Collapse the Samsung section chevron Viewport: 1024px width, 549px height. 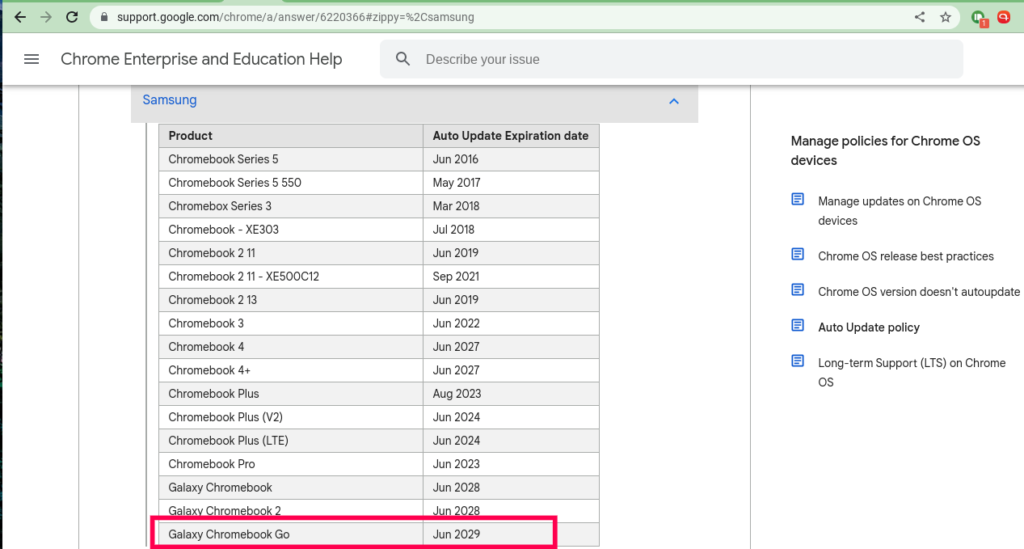674,101
